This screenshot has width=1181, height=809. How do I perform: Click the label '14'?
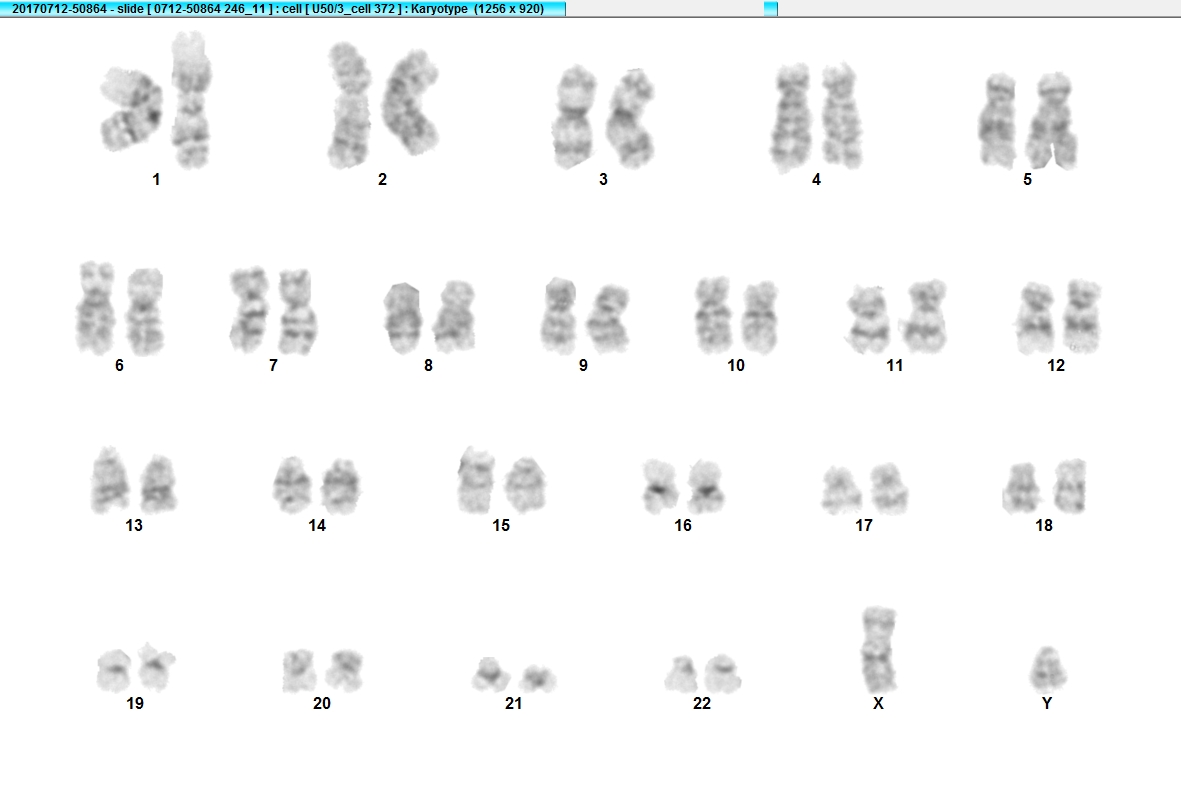coord(317,525)
